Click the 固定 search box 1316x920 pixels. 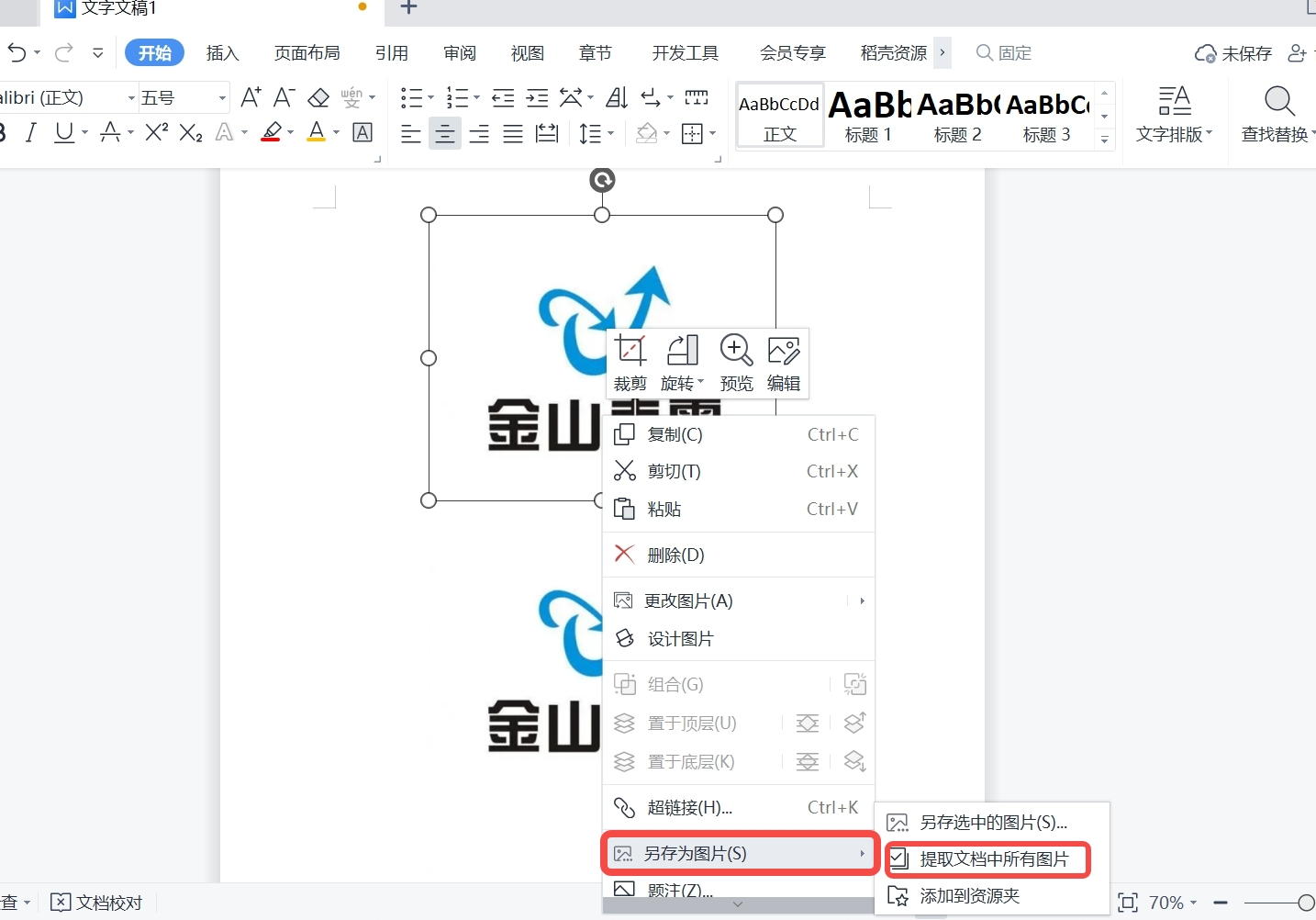point(1004,53)
